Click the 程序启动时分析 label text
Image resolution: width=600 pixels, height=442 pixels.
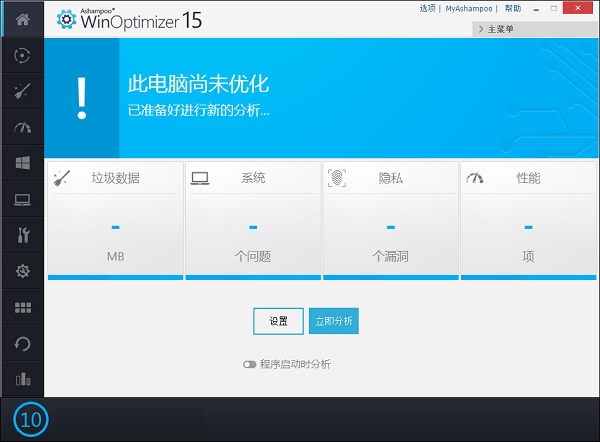[295, 364]
